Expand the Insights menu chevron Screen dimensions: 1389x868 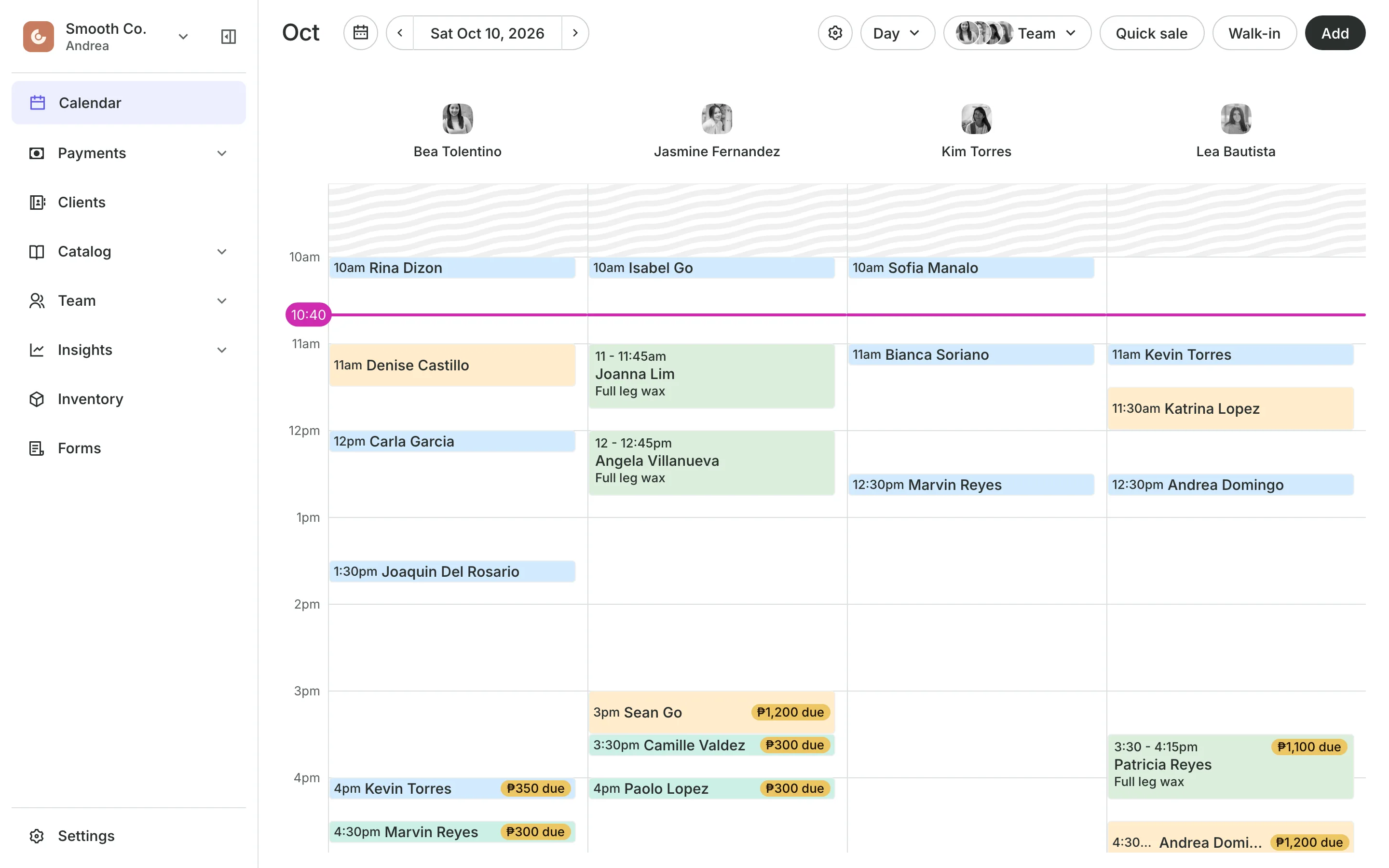pyautogui.click(x=222, y=350)
